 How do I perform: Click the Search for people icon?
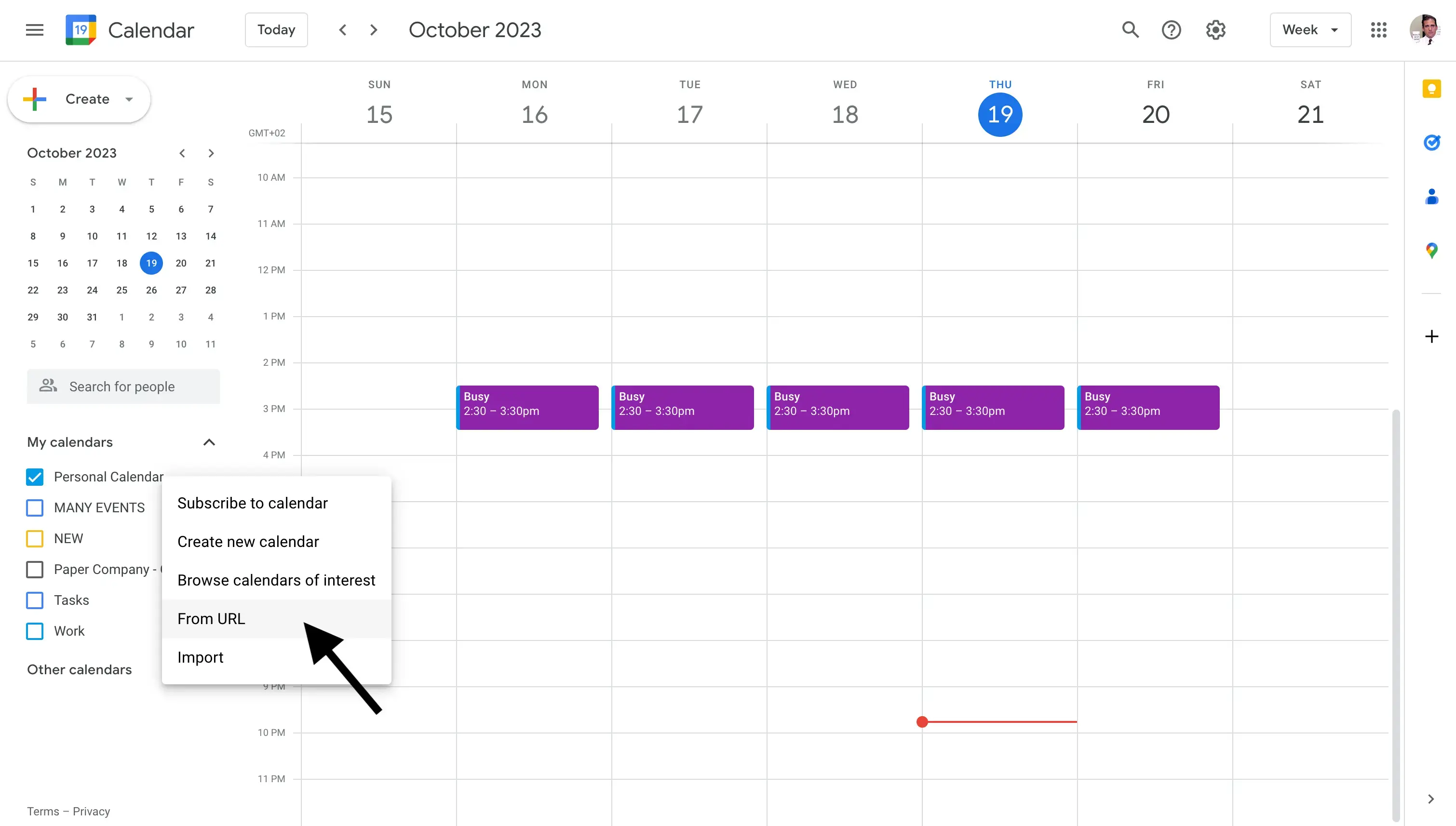tap(47, 386)
